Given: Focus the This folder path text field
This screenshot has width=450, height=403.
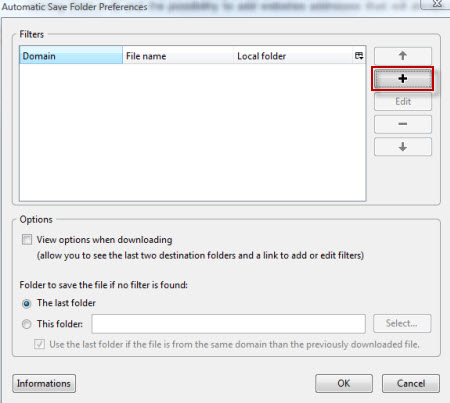Looking at the screenshot, I should [229, 324].
